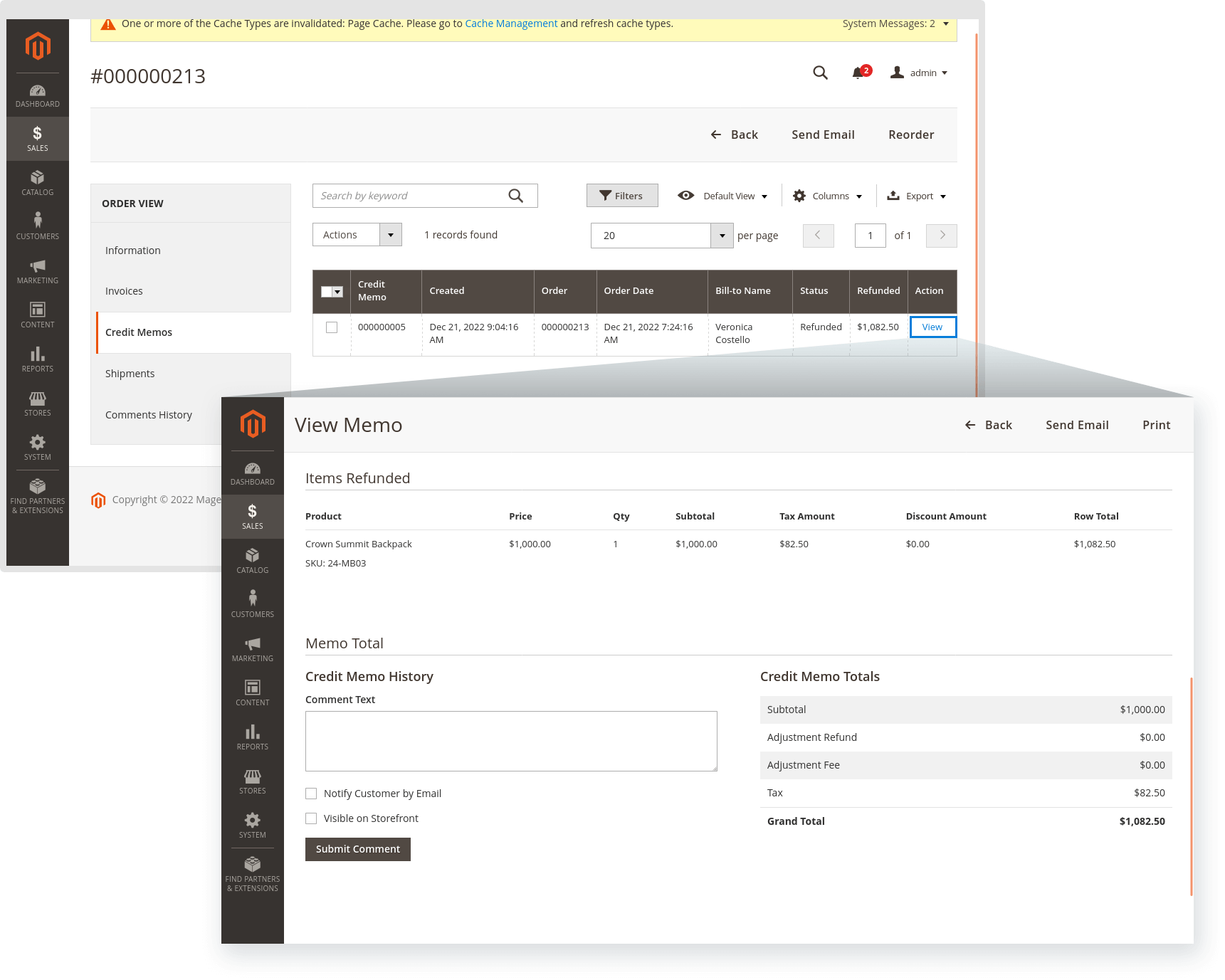Check Visible on Storefront option
The height and width of the screenshot is (980, 1225).
pyautogui.click(x=311, y=818)
